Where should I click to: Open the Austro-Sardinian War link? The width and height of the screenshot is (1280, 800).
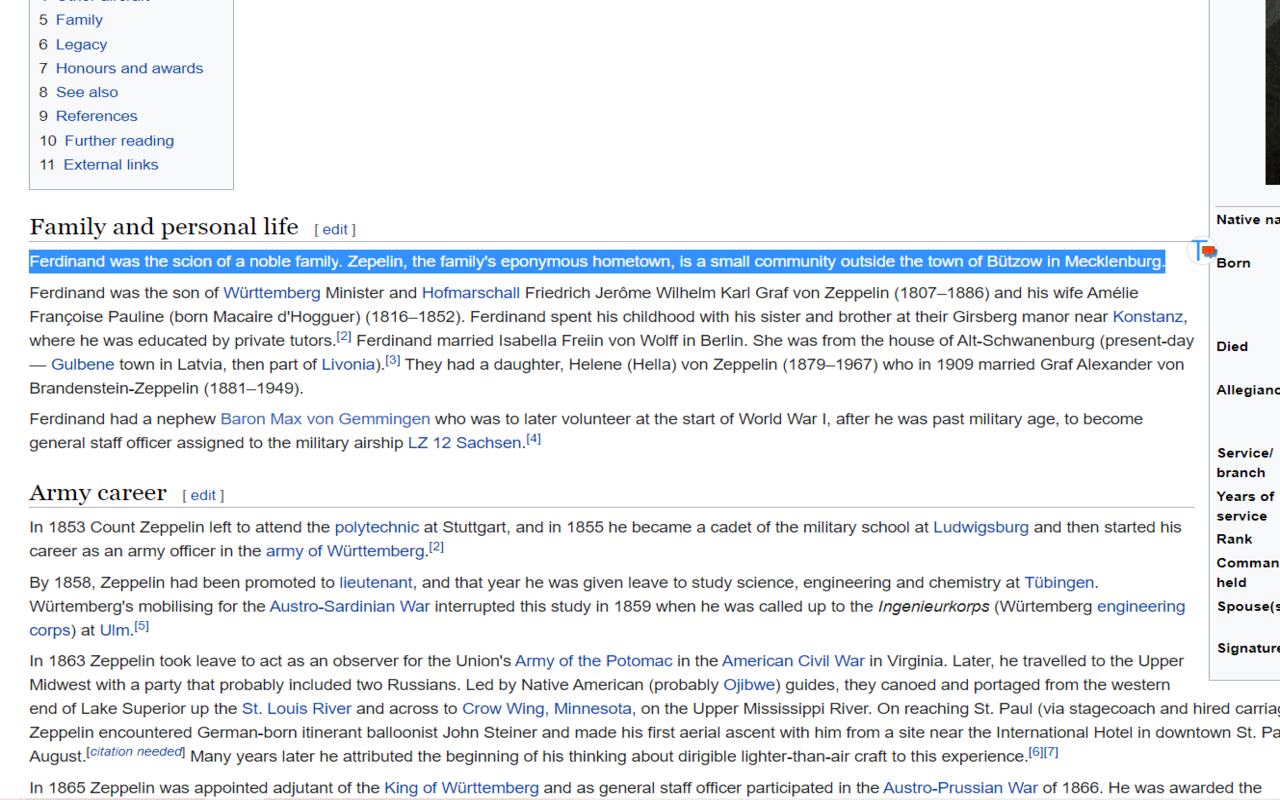pos(349,606)
